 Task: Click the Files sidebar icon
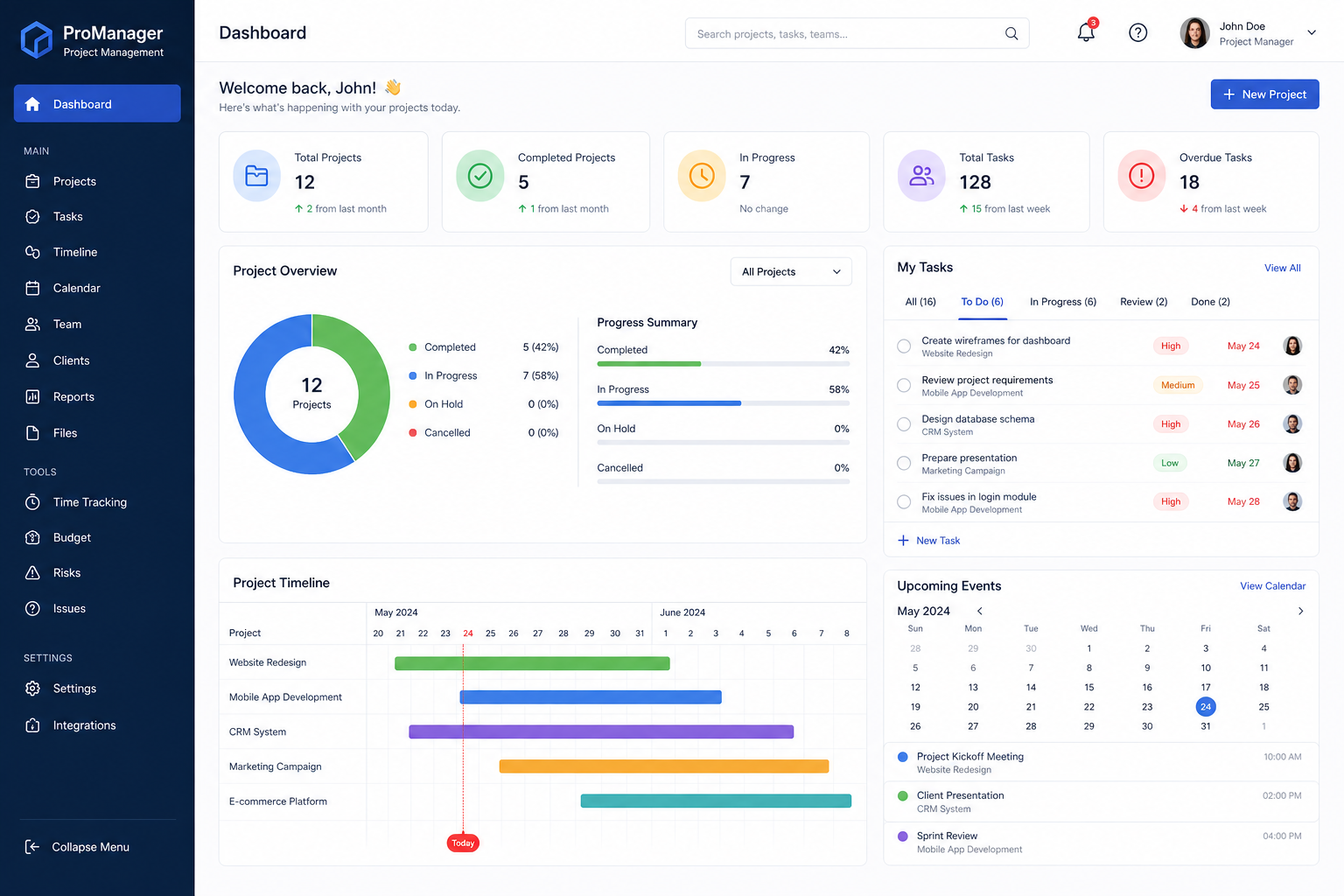(x=33, y=433)
